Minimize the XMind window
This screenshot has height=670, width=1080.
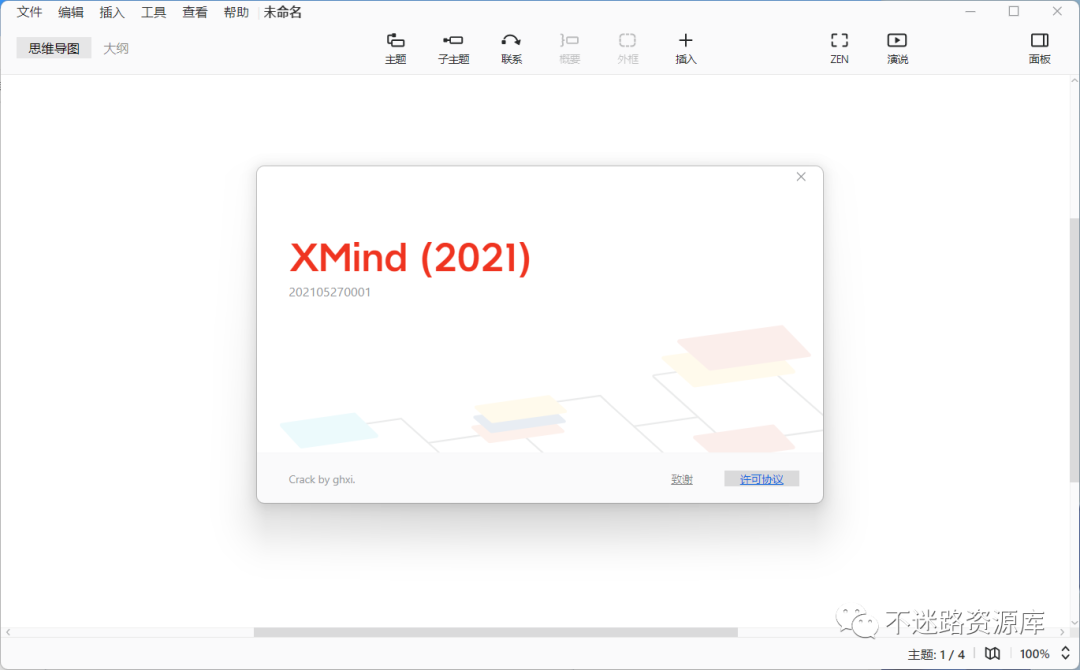[970, 12]
